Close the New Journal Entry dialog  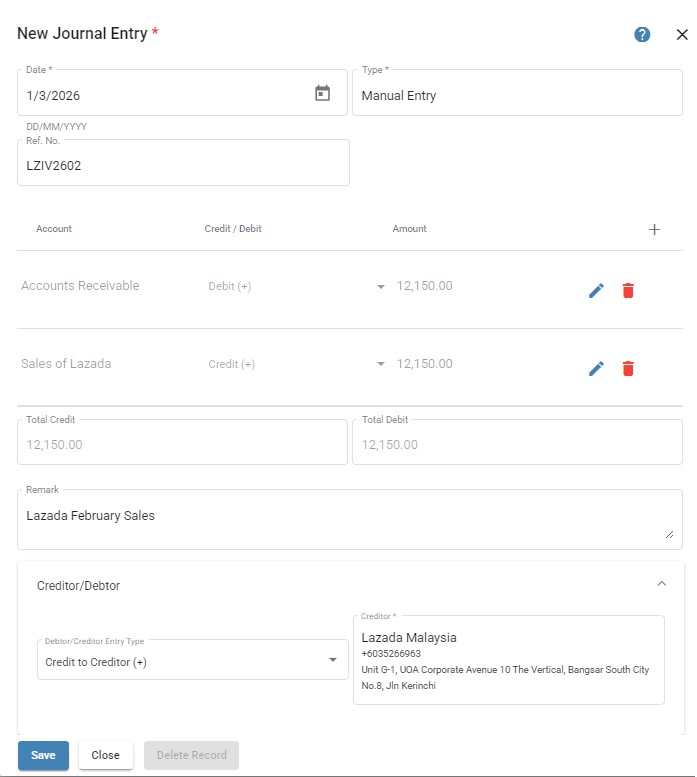click(x=682, y=34)
